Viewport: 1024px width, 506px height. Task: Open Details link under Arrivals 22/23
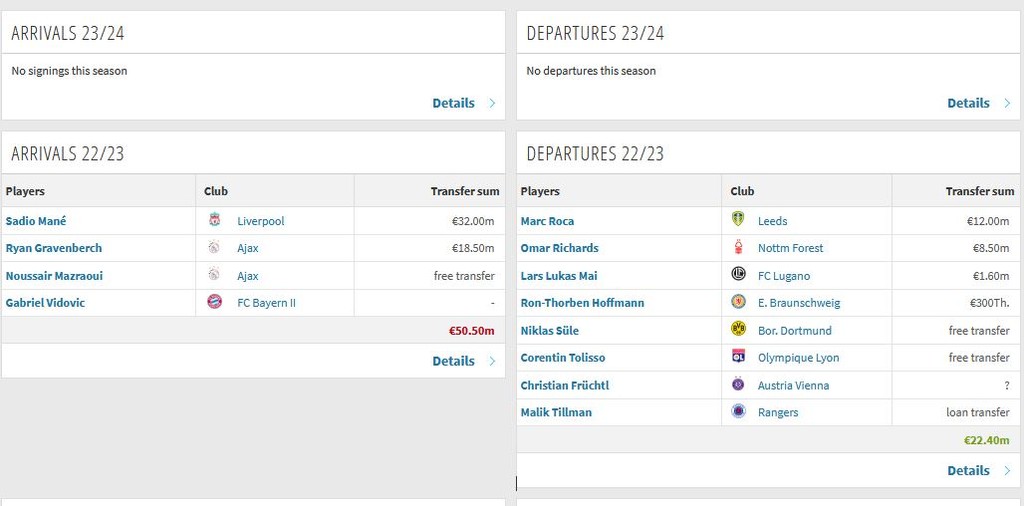tap(453, 361)
